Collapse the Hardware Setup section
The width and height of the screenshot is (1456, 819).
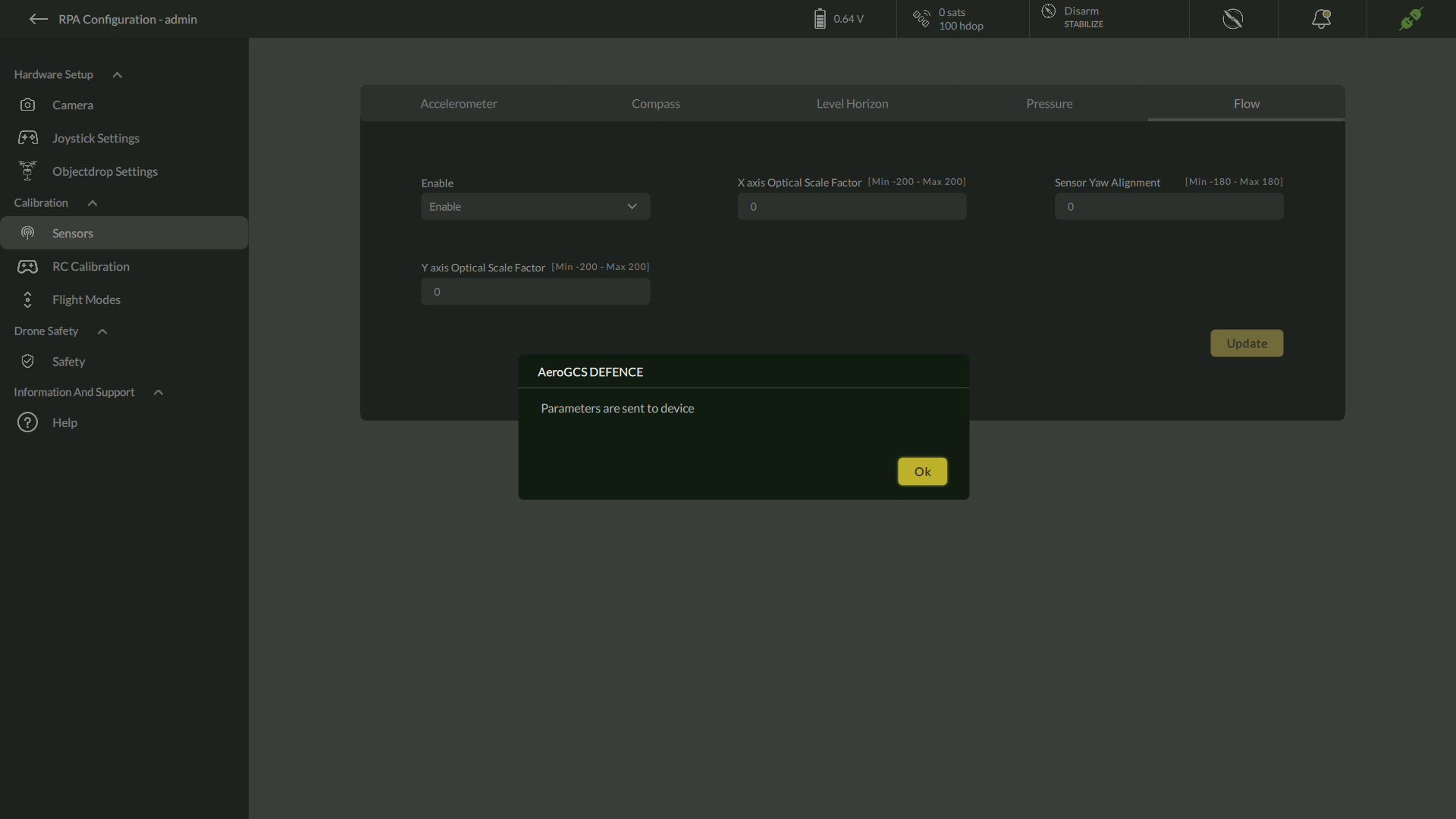[x=118, y=75]
